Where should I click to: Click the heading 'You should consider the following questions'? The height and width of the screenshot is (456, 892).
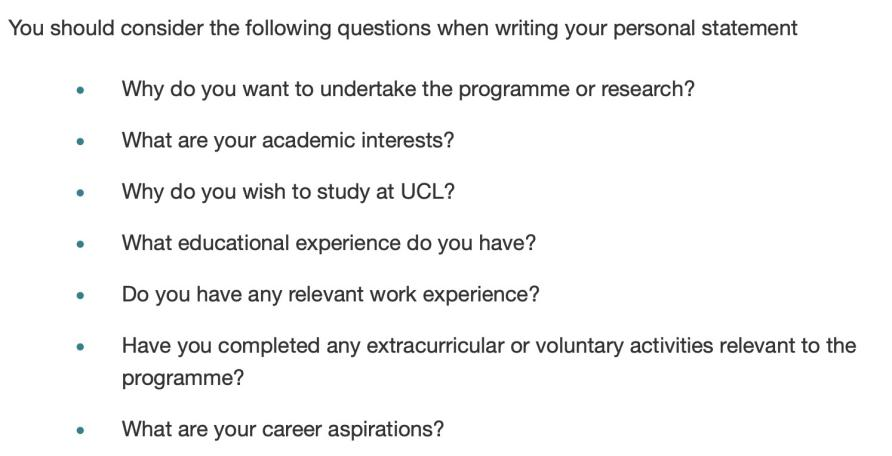[x=403, y=28]
